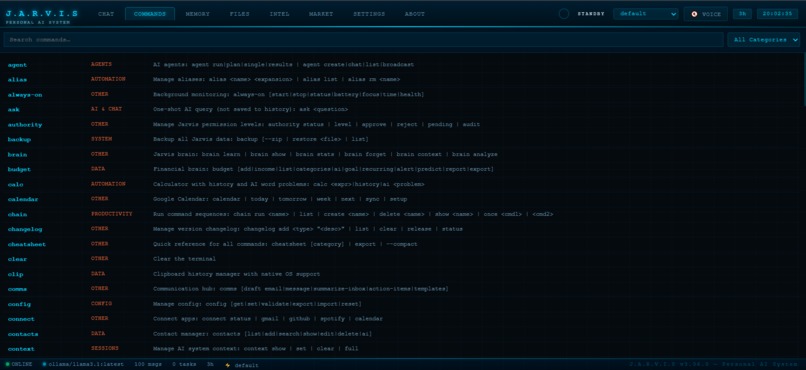Click the blue dot beside ollama model
Screen dimensions: 806x370
tap(44, 364)
